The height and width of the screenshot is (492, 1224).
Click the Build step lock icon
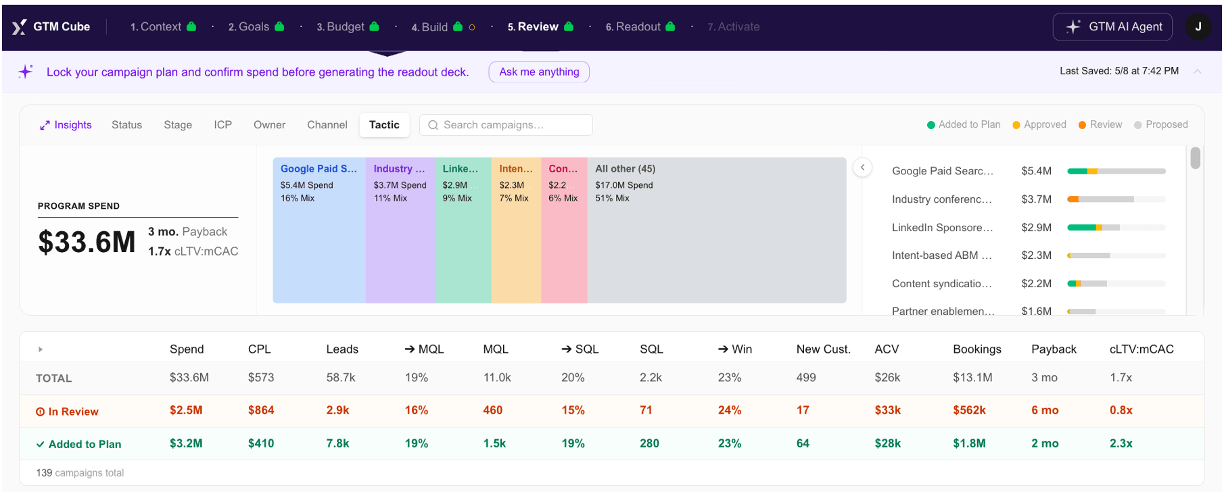[x=457, y=27]
